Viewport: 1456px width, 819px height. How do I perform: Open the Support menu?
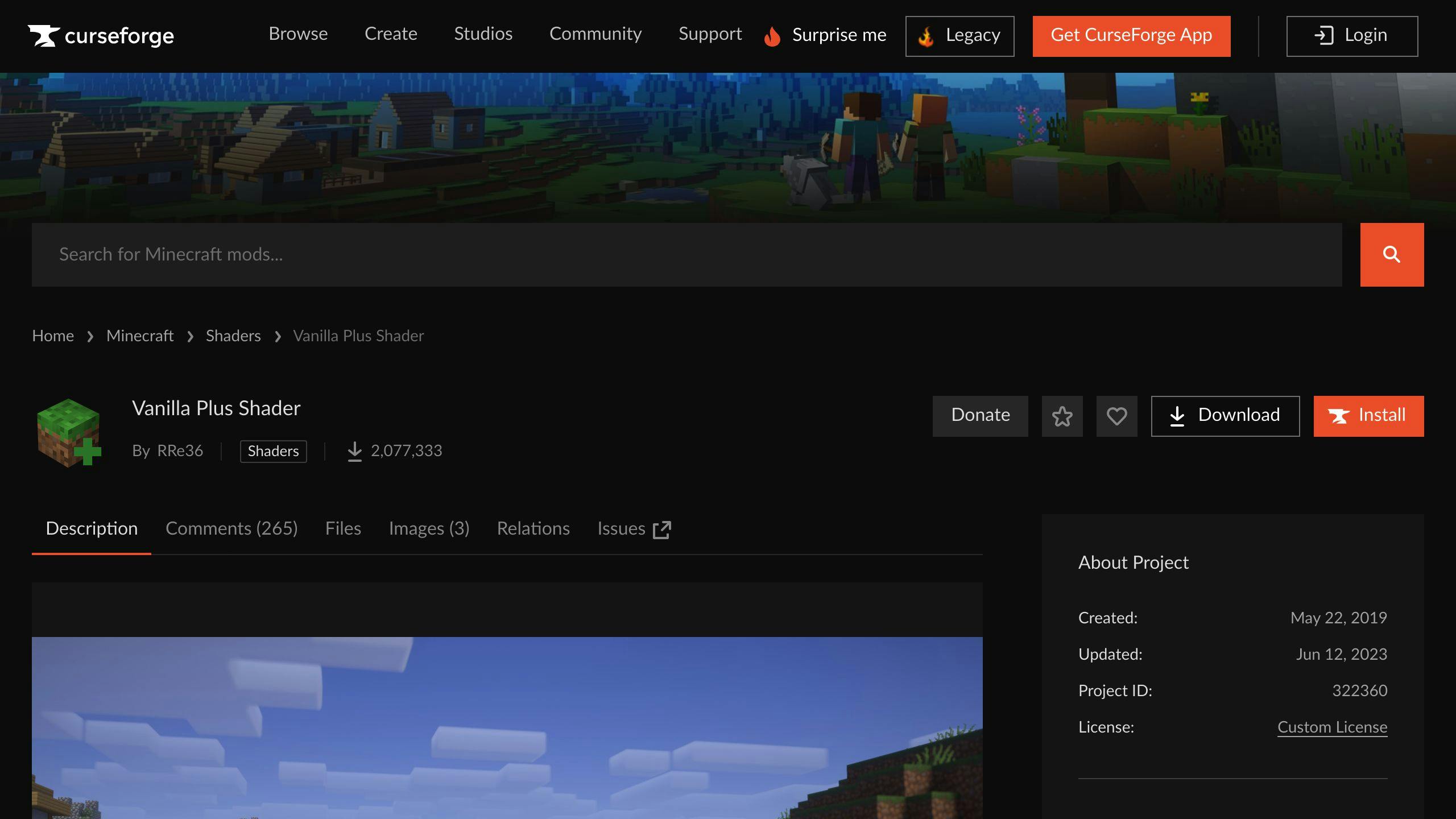(710, 34)
